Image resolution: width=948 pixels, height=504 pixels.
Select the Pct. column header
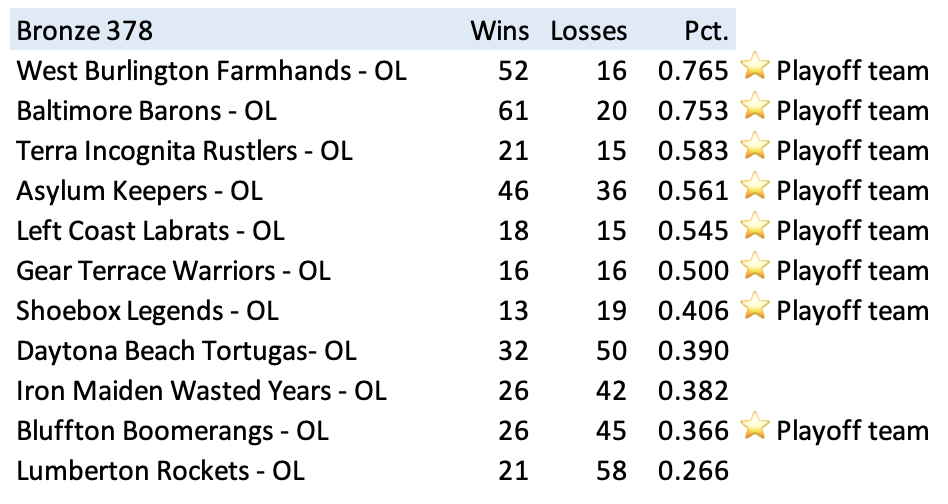[705, 30]
